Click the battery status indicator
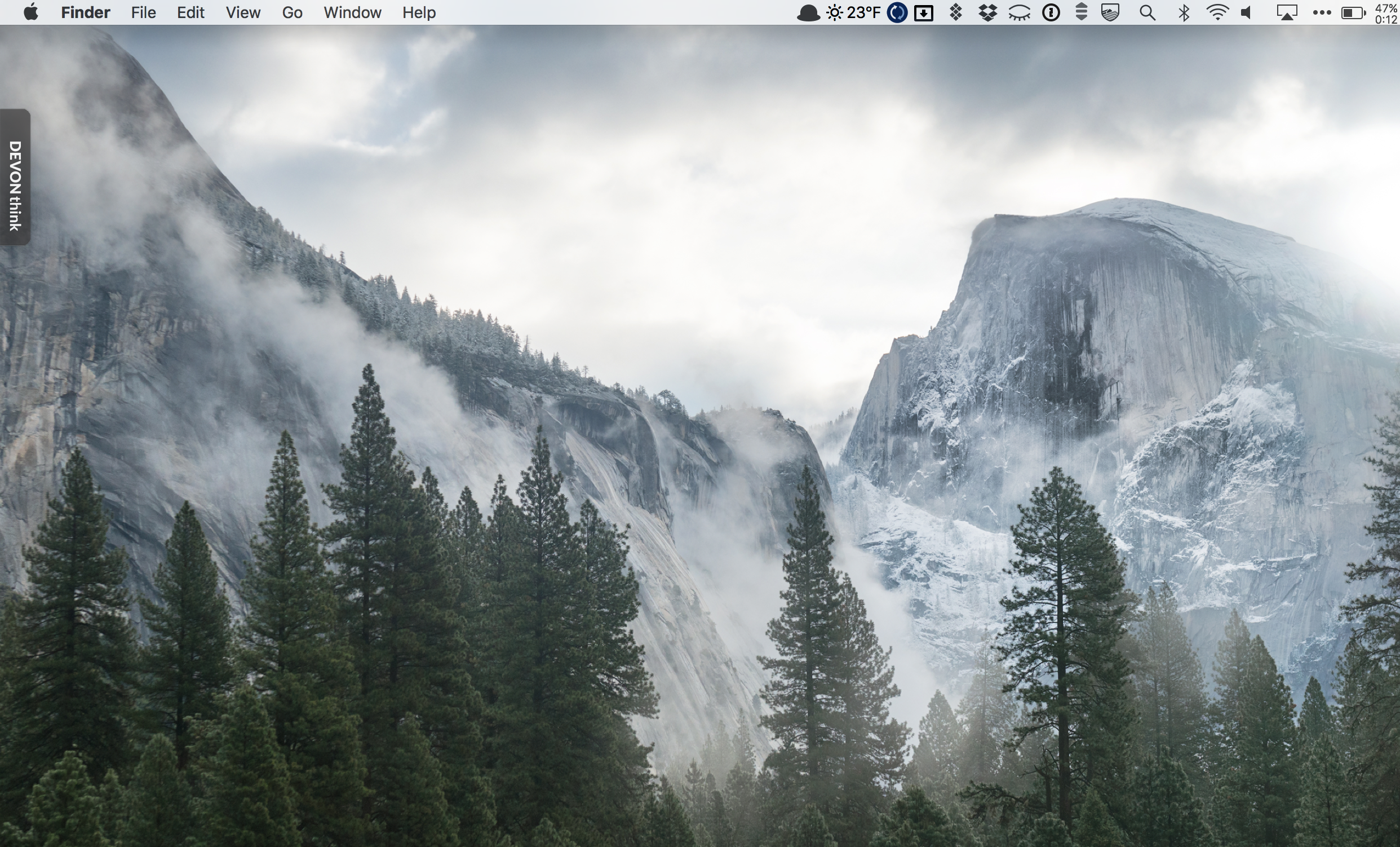The height and width of the screenshot is (847, 1400). [1353, 12]
